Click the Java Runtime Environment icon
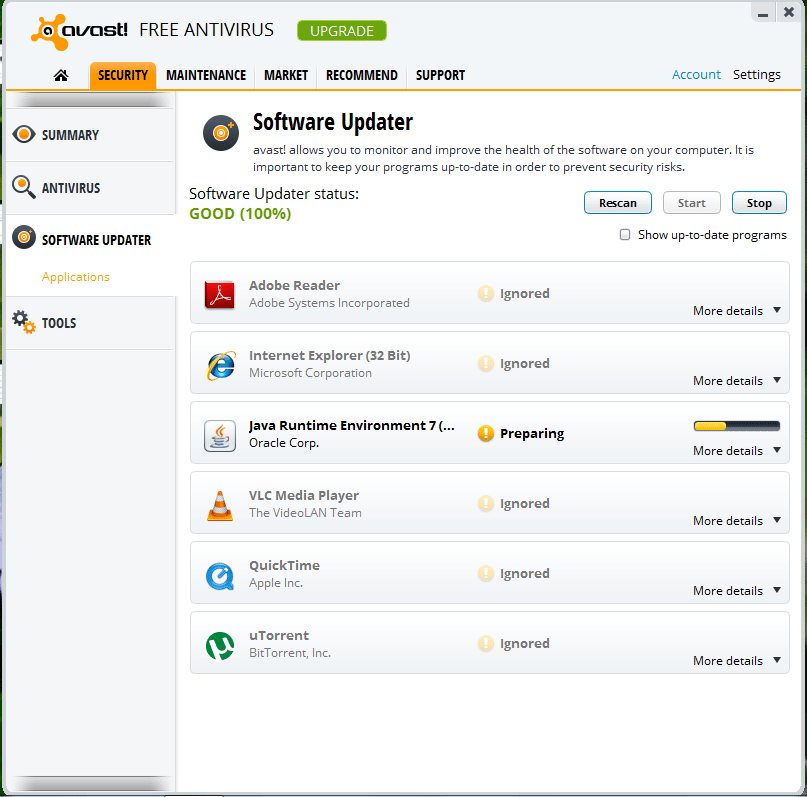 click(x=219, y=435)
